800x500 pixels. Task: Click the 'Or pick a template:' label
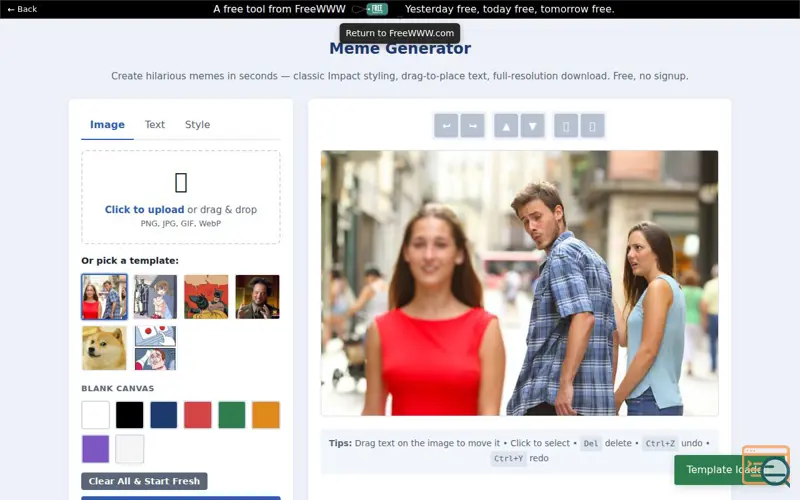(x=130, y=261)
